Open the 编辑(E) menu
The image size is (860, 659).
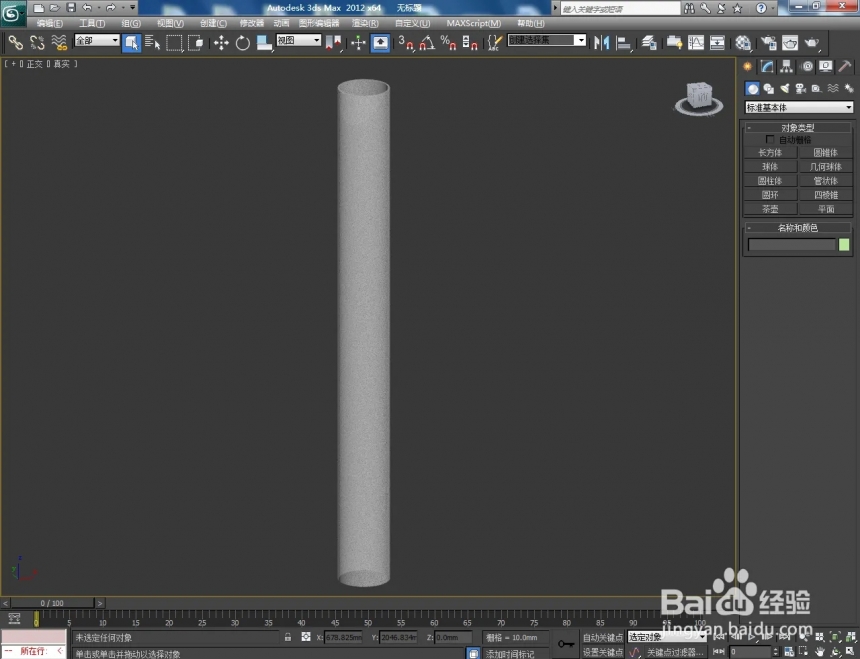pyautogui.click(x=50, y=23)
